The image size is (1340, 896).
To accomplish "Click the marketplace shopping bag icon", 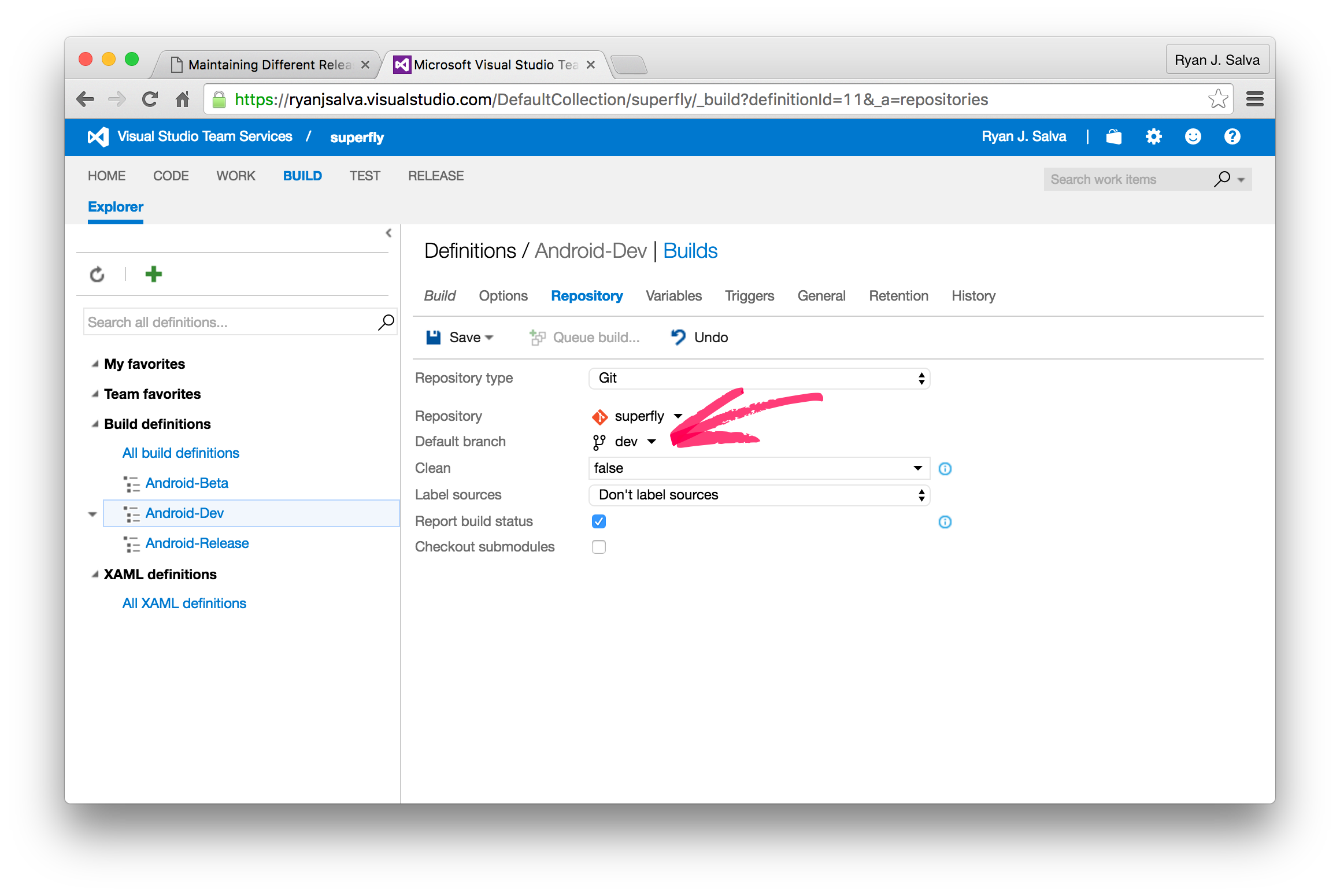I will (1113, 137).
